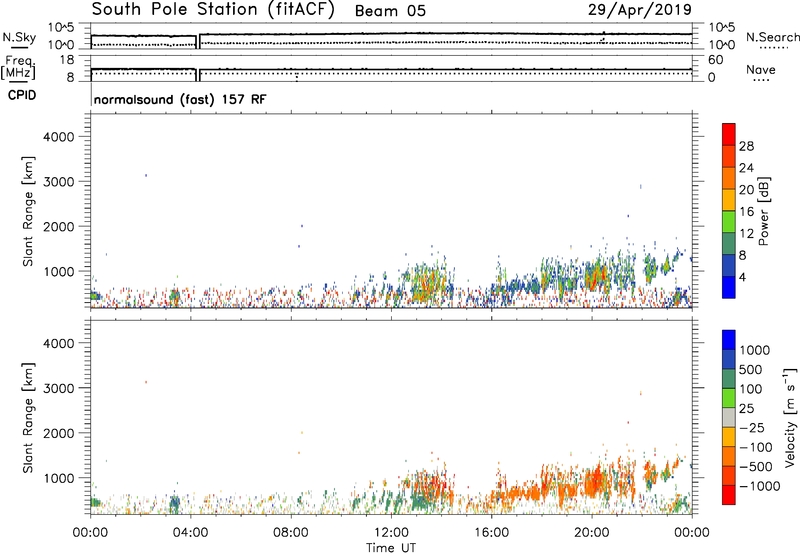Click the 04:00 time tick label
The height and width of the screenshot is (554, 800).
coord(190,533)
